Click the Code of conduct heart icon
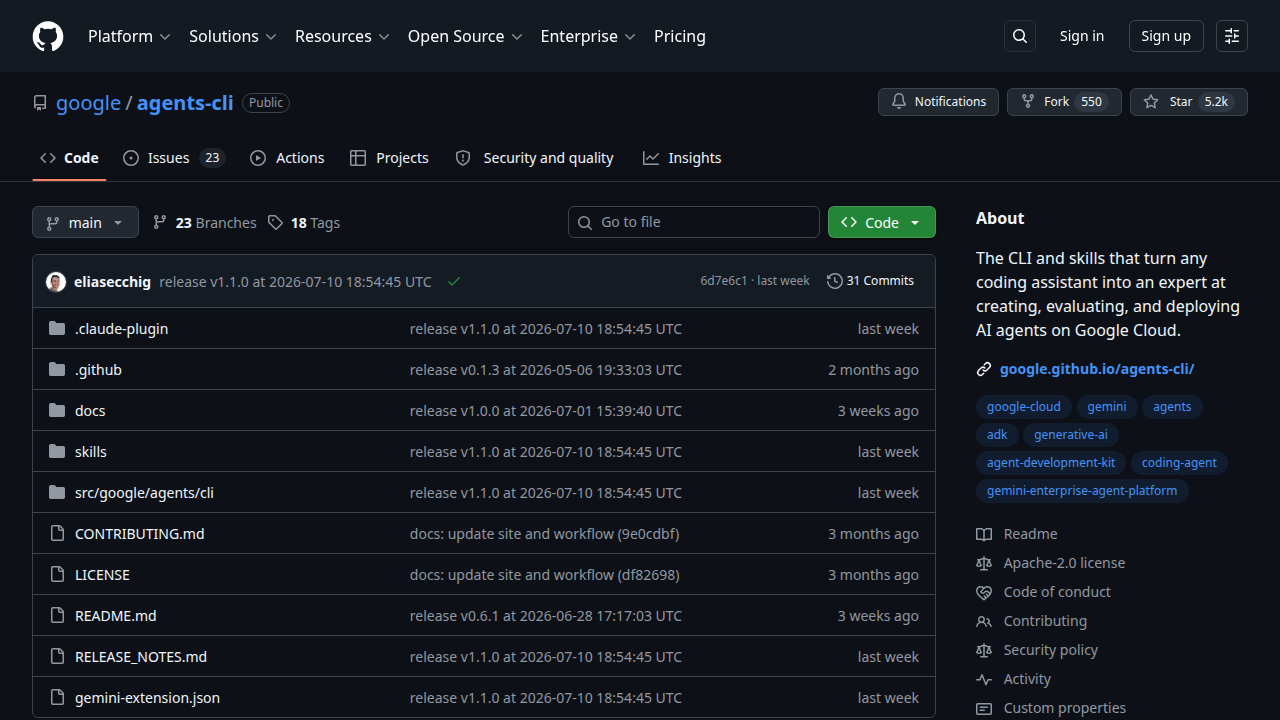 (x=984, y=593)
